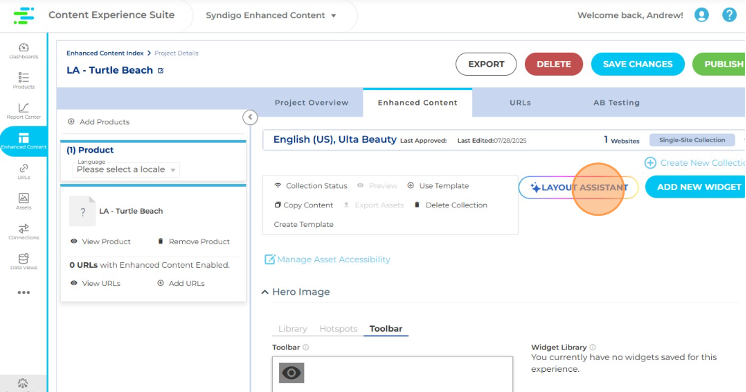Viewport: 746px width, 392px height.
Task: Click the DELETE button
Action: (x=554, y=64)
